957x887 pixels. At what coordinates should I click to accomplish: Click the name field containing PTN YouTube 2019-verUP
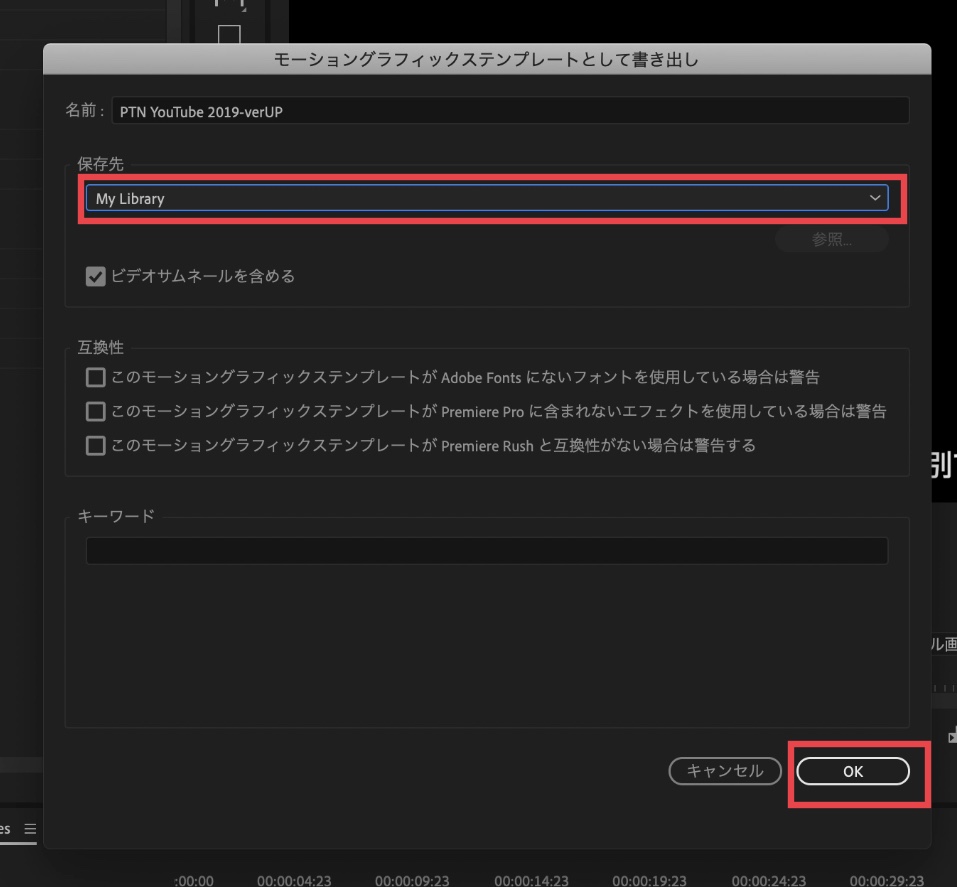[510, 111]
